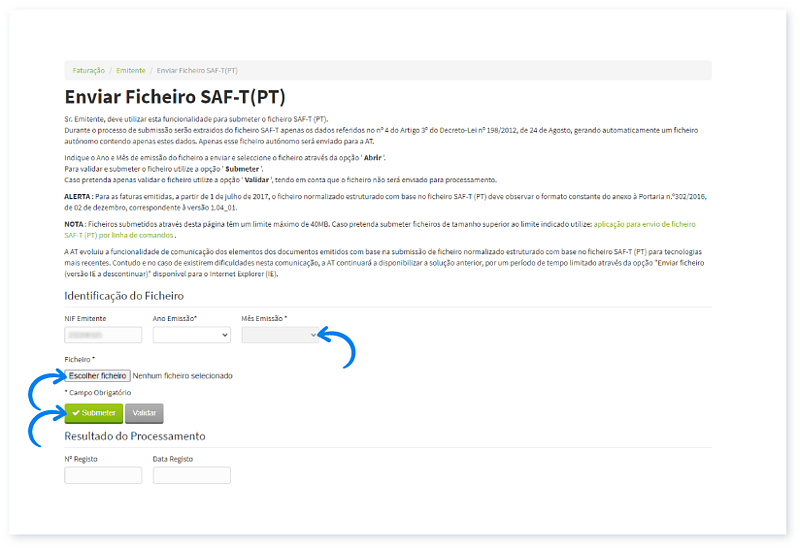The image size is (800, 548).
Task: Click the 'Enviar Ficheiro SAF-T(PT)' page heading
Action: [175, 97]
